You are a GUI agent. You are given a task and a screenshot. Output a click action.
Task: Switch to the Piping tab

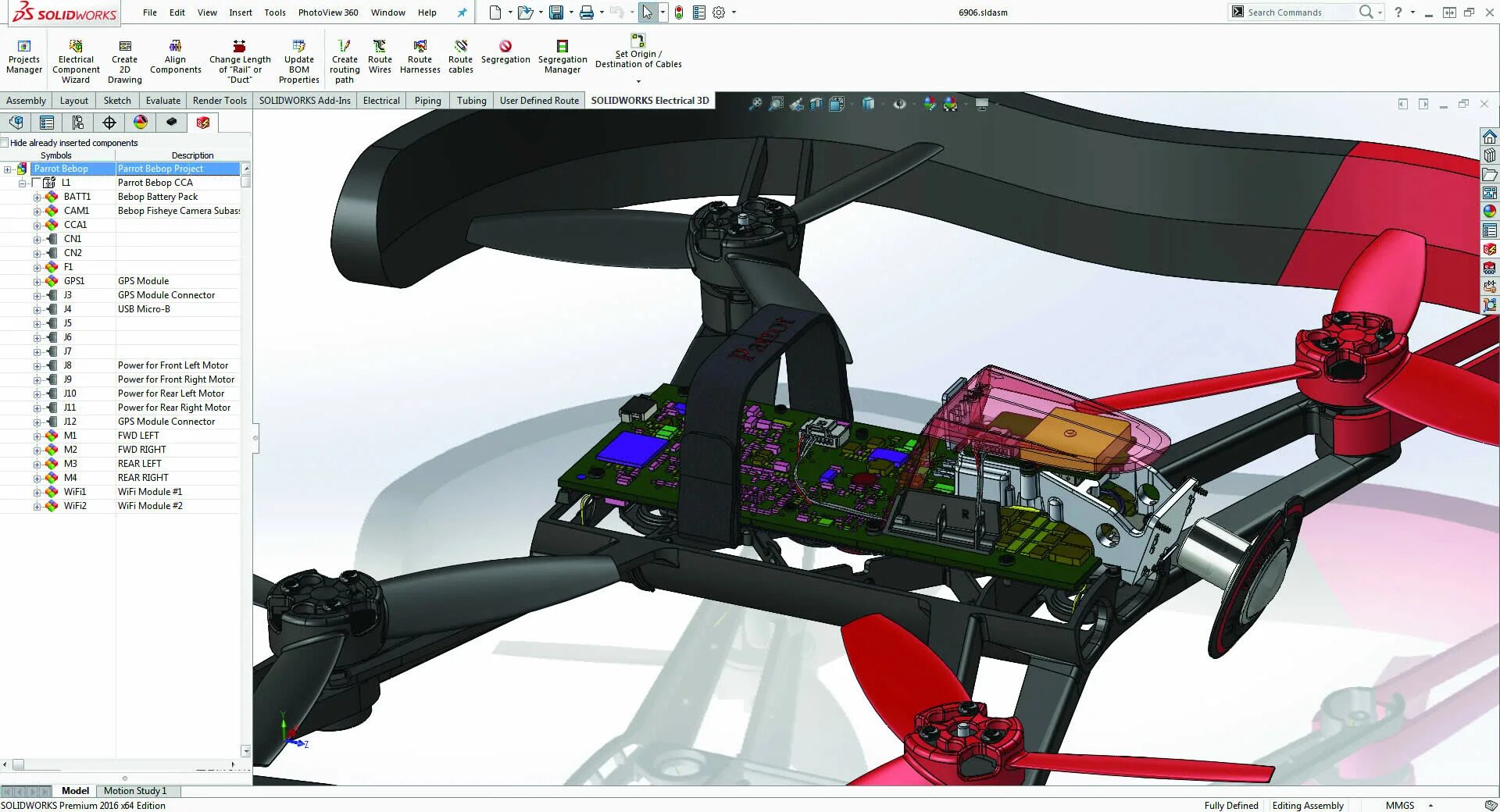click(428, 101)
